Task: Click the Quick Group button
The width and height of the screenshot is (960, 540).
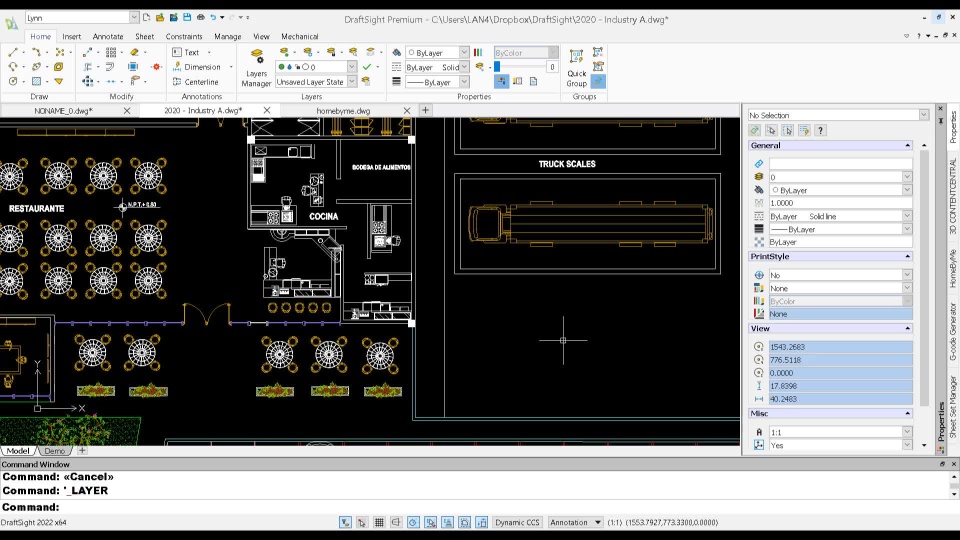Action: [x=576, y=67]
